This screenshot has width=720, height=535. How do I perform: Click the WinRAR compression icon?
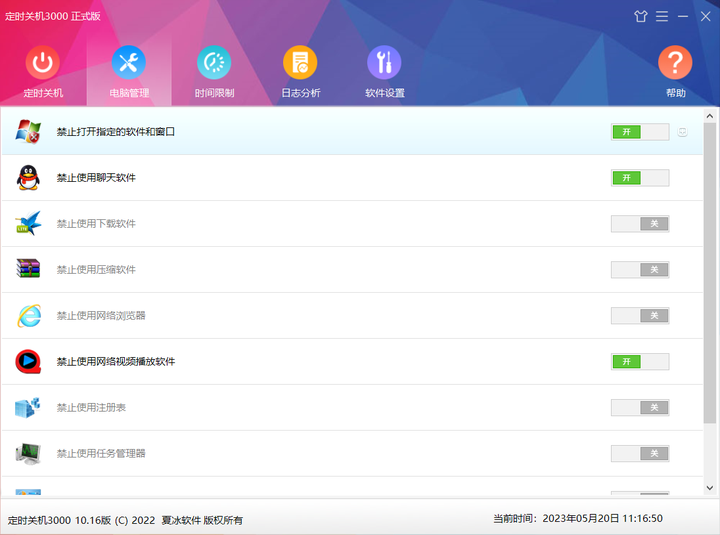point(28,269)
